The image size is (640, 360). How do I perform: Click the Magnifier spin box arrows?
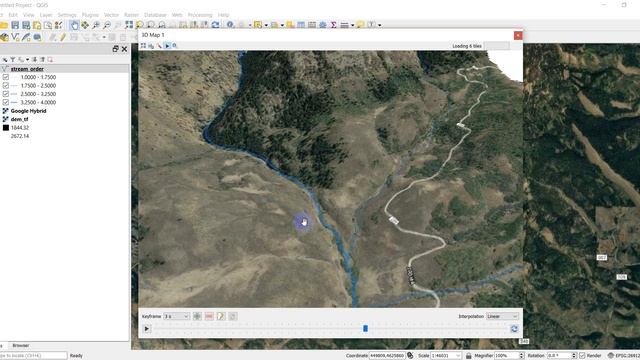click(x=521, y=356)
